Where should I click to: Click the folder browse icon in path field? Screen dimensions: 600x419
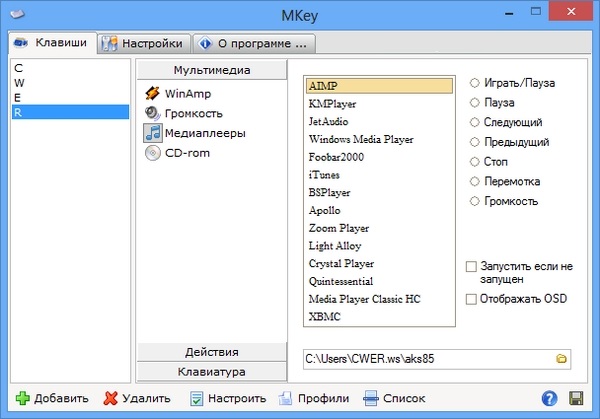click(x=561, y=359)
